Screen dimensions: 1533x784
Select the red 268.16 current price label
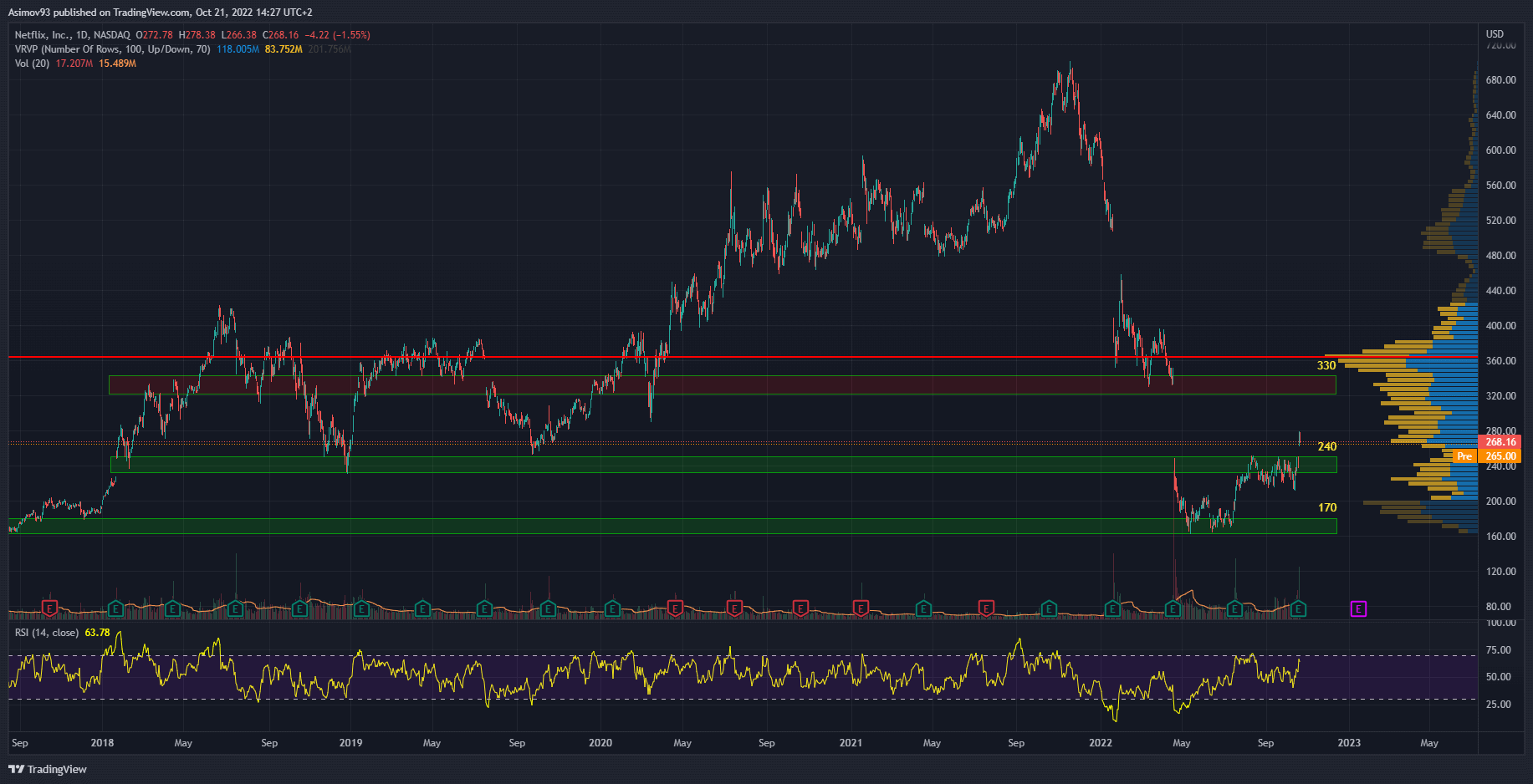(x=1500, y=442)
